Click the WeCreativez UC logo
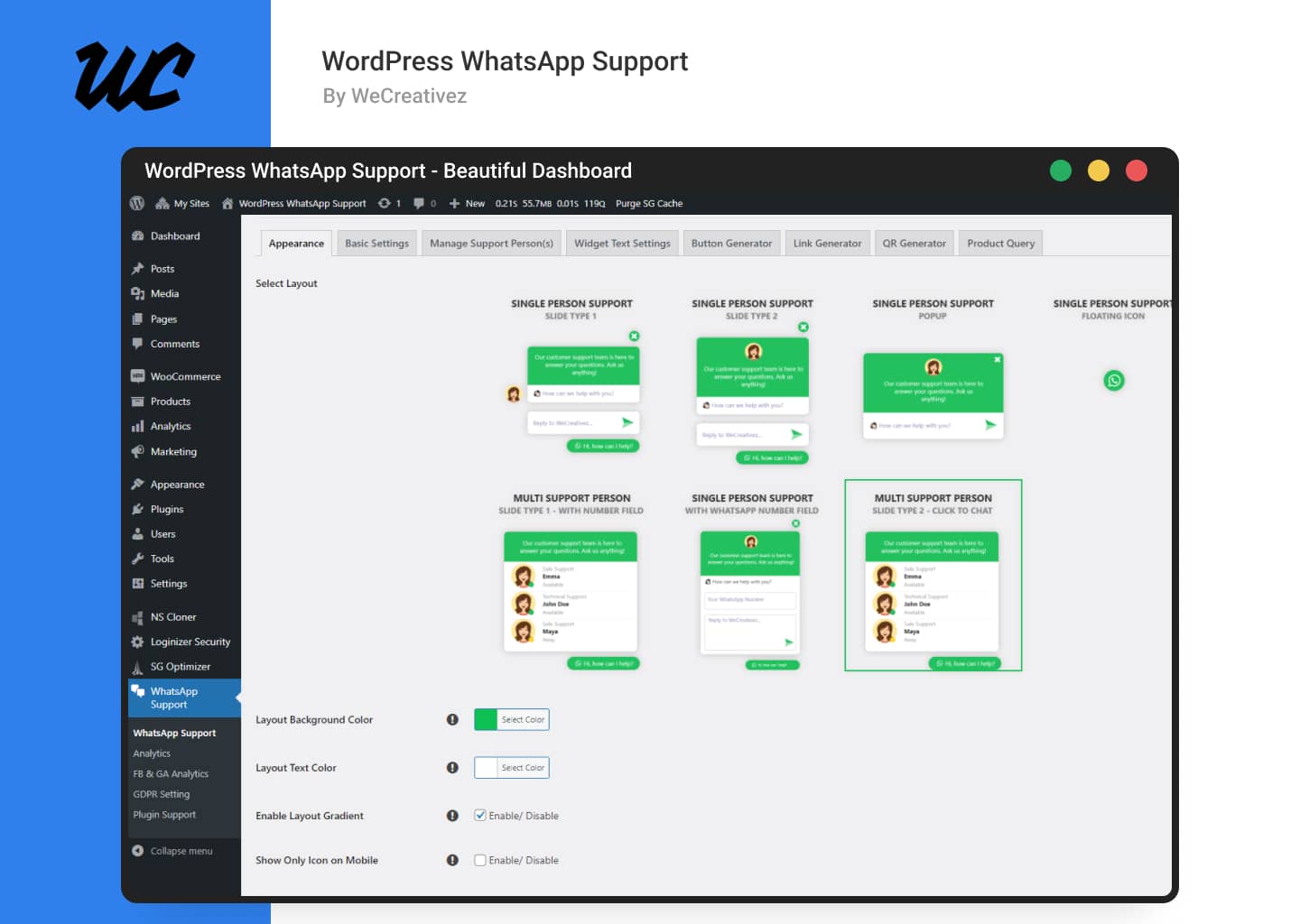 click(135, 77)
